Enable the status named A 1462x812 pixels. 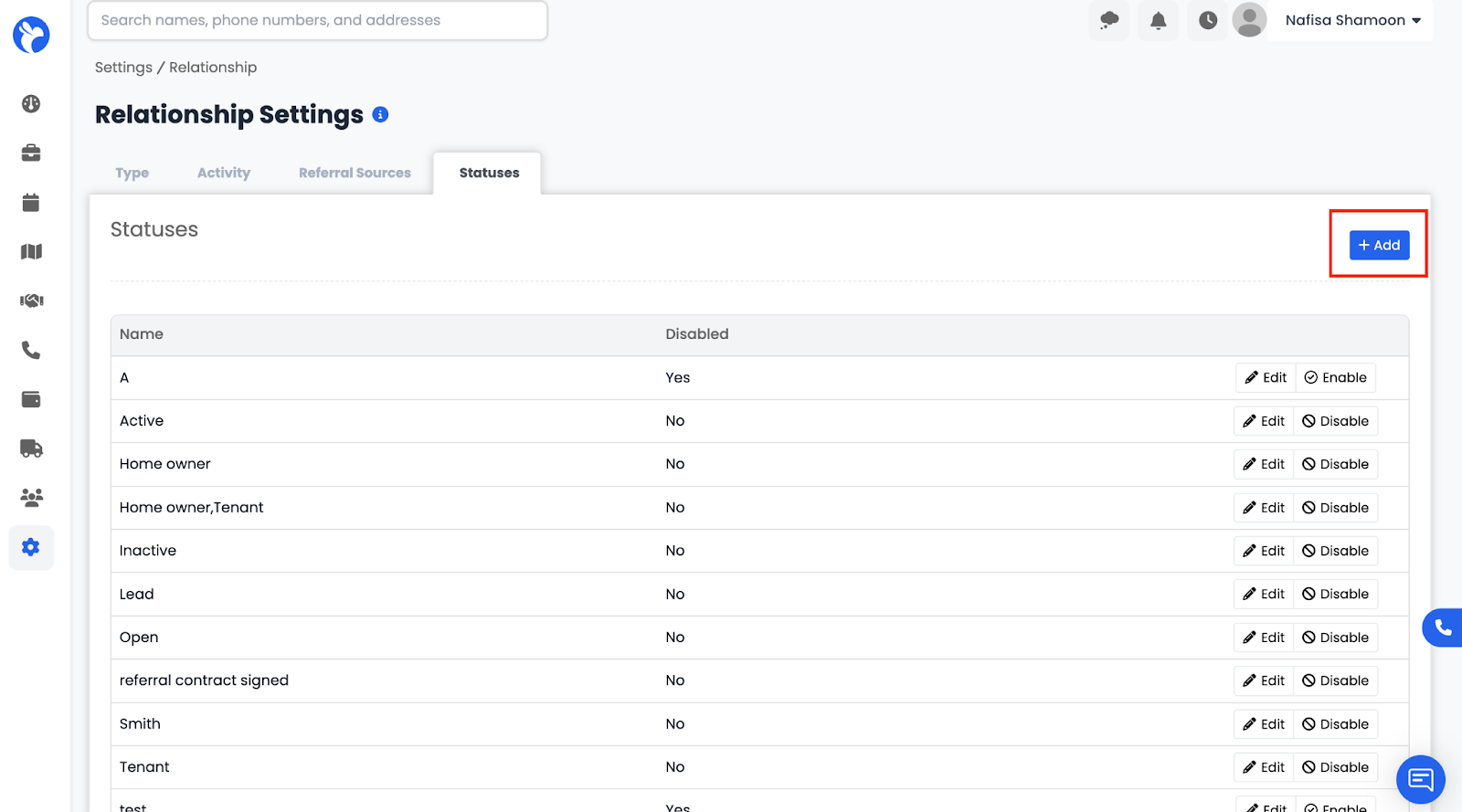(1335, 378)
